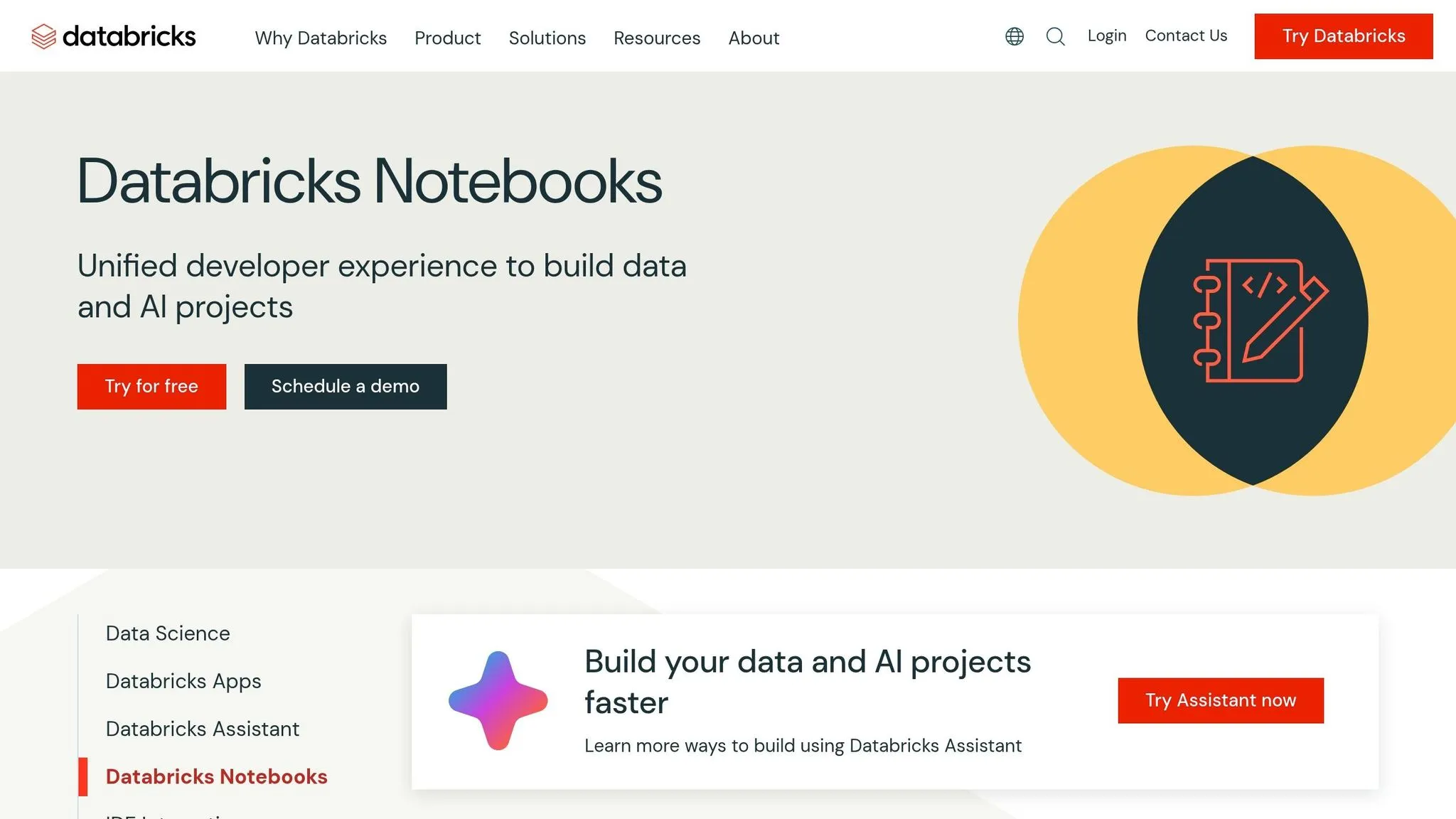Viewport: 1456px width, 819px height.
Task: Click the colorful Assistant star icon
Action: point(498,701)
